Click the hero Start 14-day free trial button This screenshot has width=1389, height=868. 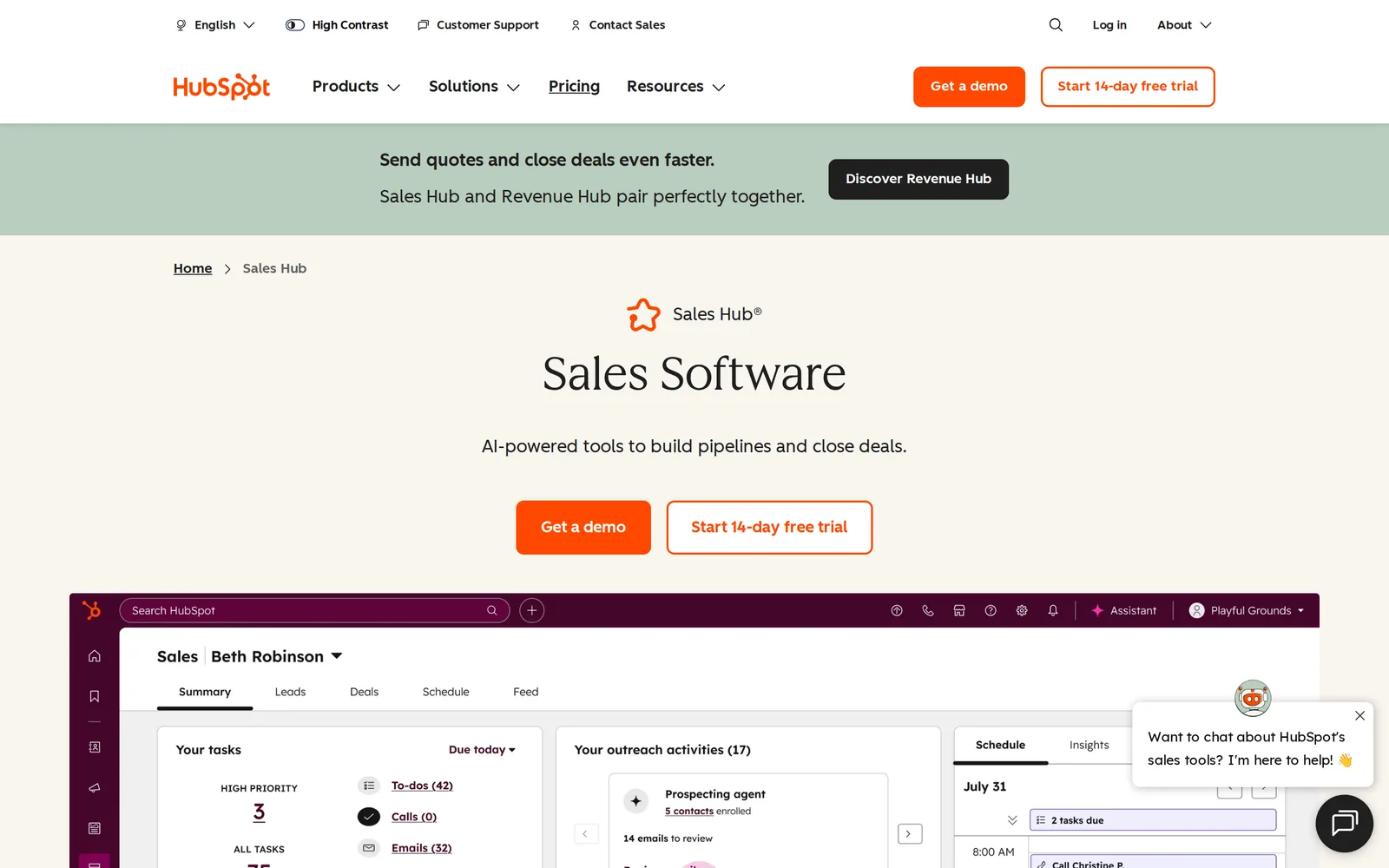point(769,527)
